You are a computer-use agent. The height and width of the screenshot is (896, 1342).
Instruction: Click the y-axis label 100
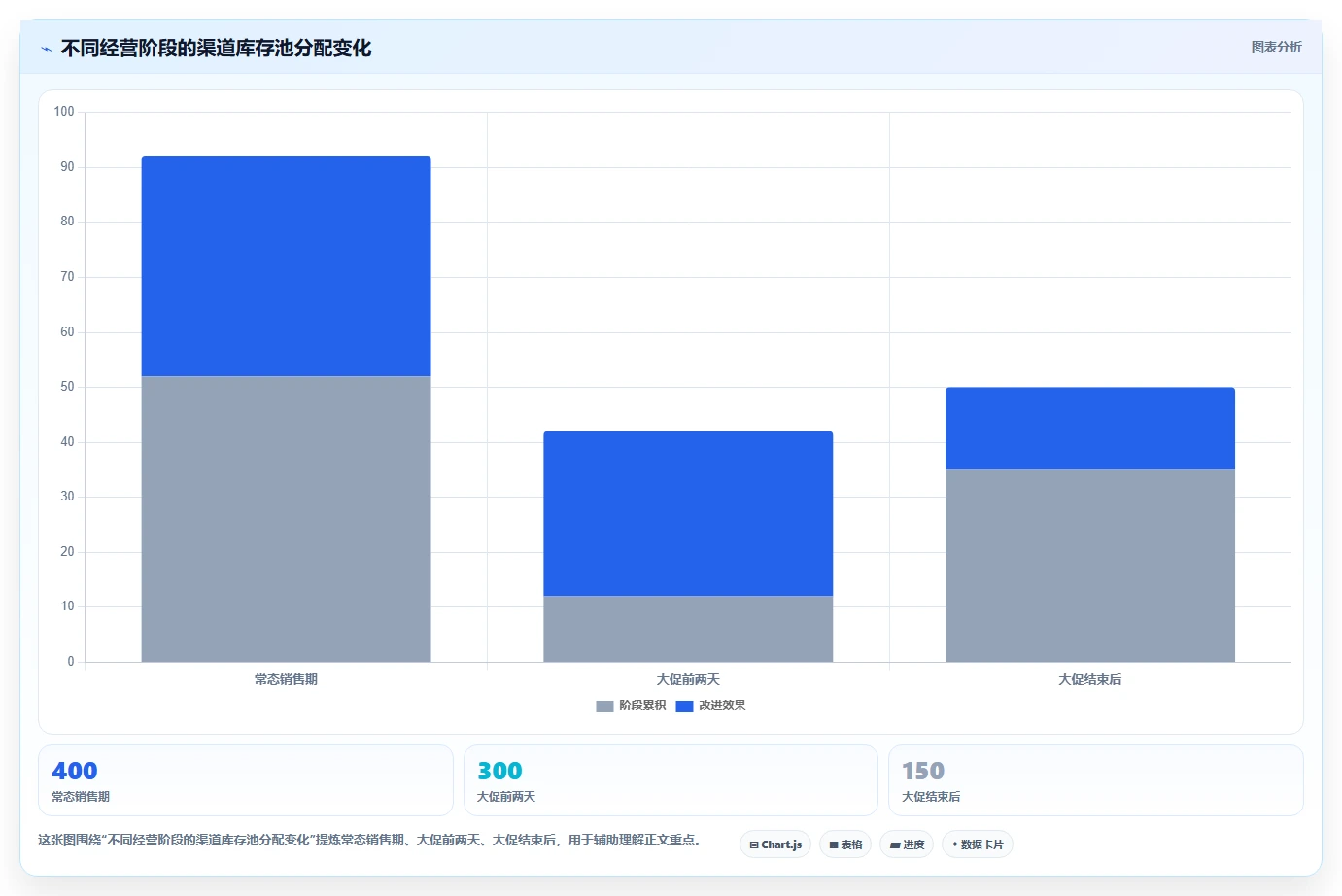pyautogui.click(x=64, y=112)
